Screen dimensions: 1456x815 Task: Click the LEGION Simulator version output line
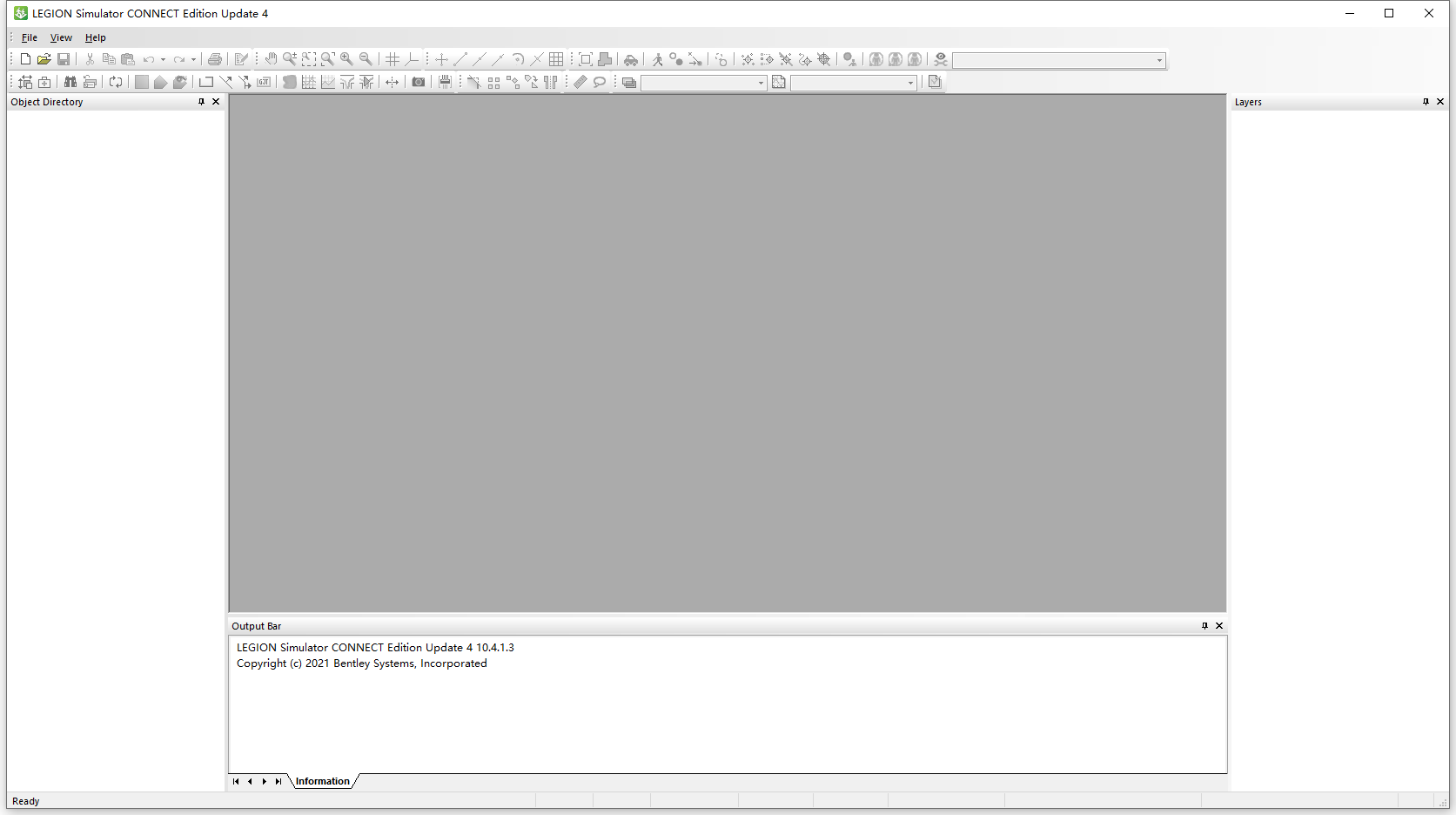pos(375,648)
